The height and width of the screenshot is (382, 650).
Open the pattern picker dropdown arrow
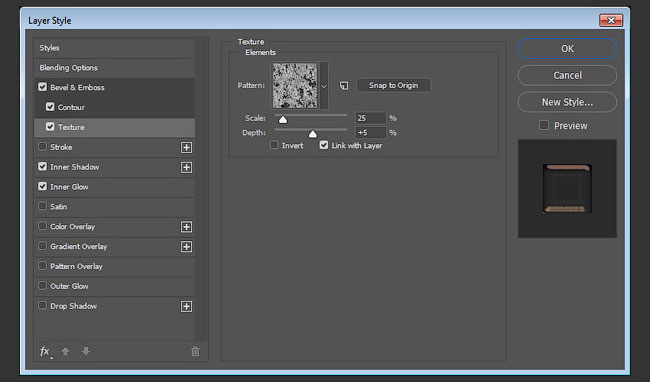click(x=324, y=86)
